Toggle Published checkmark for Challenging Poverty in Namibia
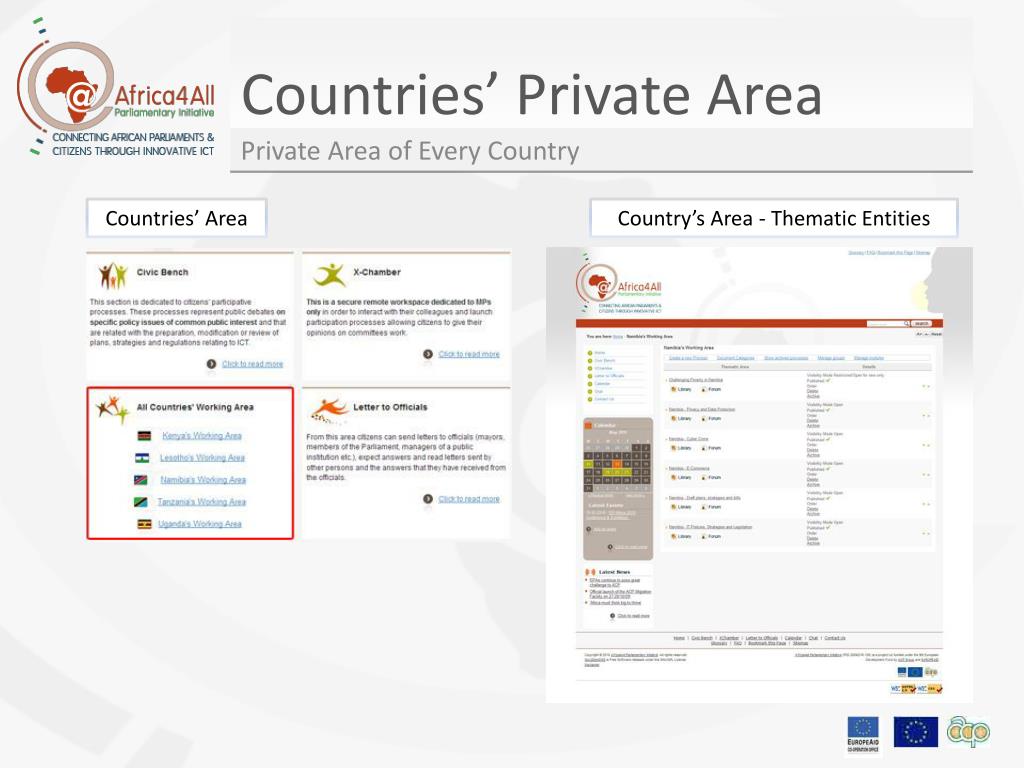The width and height of the screenshot is (1024, 768). pyautogui.click(x=828, y=380)
